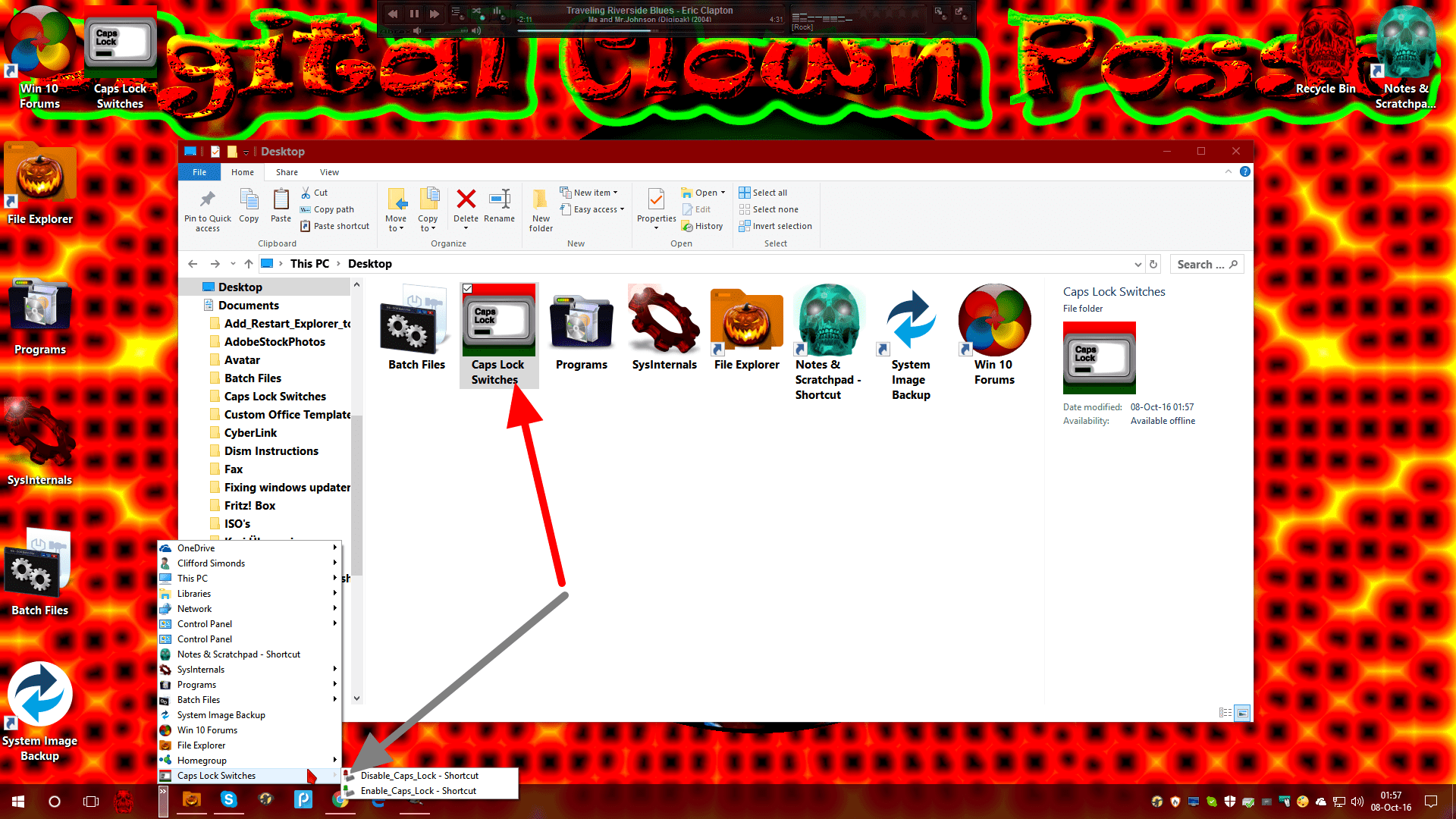Rename the selected item using the ribbon
This screenshot has width=1456, height=819.
pos(499,208)
